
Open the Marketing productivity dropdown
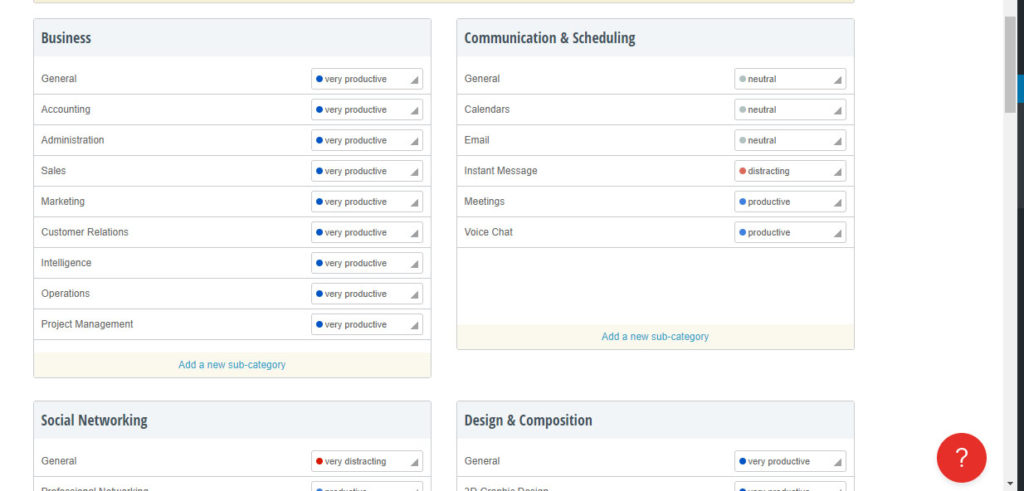point(367,202)
